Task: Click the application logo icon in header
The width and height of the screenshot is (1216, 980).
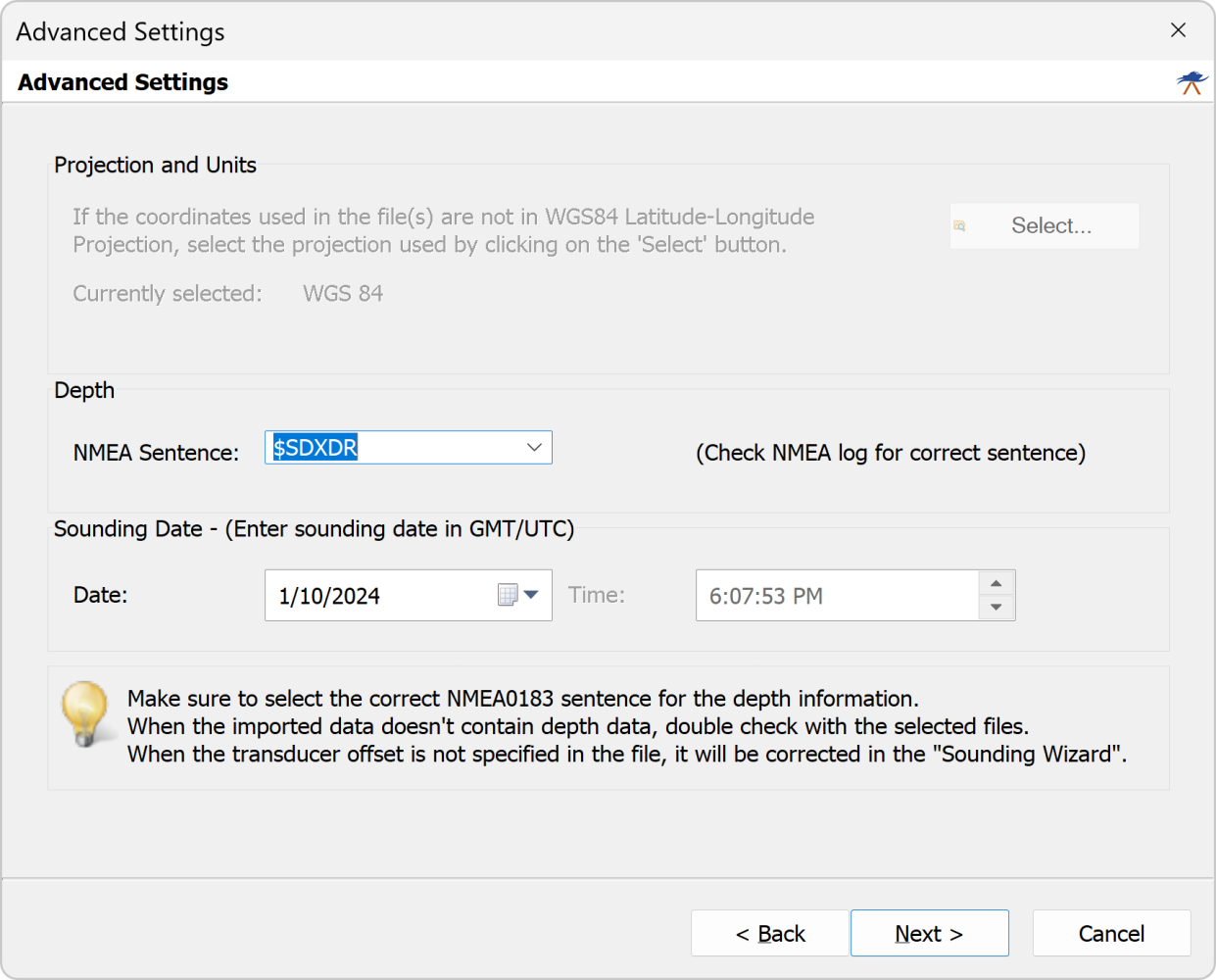Action: (1192, 82)
